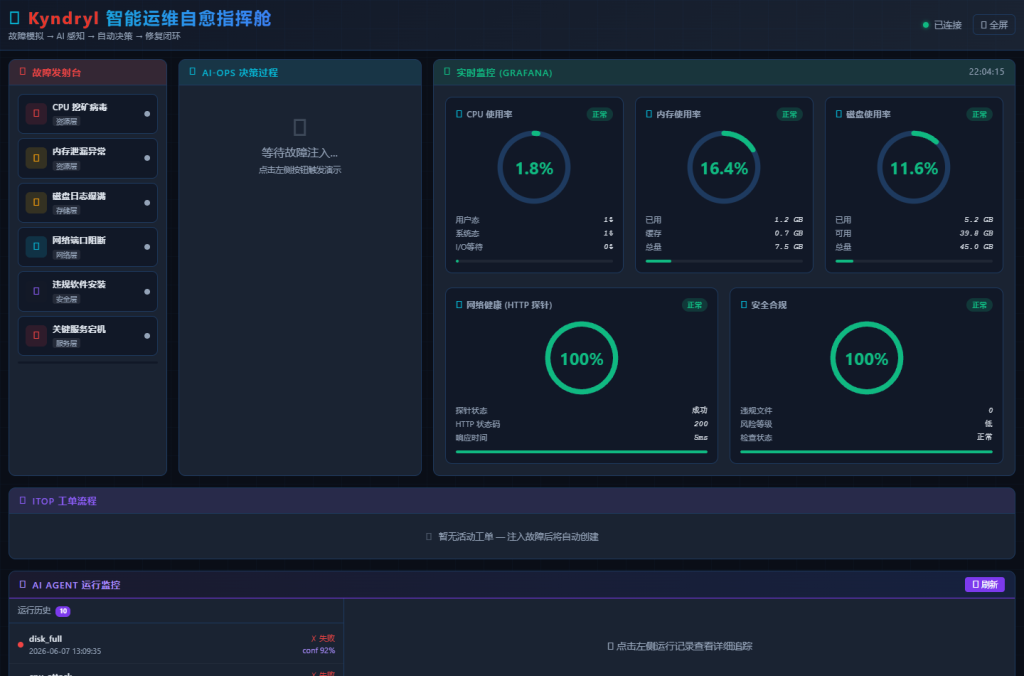Viewport: 1024px width, 676px height.
Task: Click the 故障发射台 panel header icon
Action: click(23, 72)
